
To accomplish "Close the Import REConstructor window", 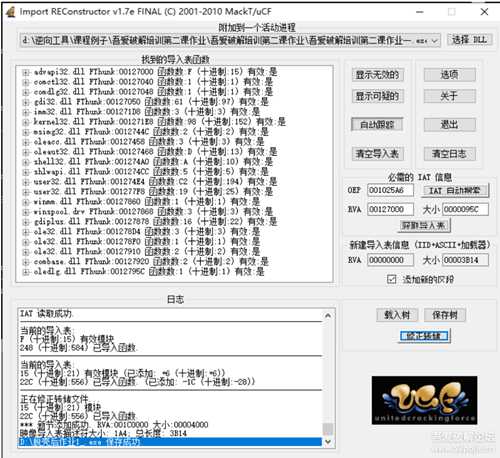I will coord(484,12).
